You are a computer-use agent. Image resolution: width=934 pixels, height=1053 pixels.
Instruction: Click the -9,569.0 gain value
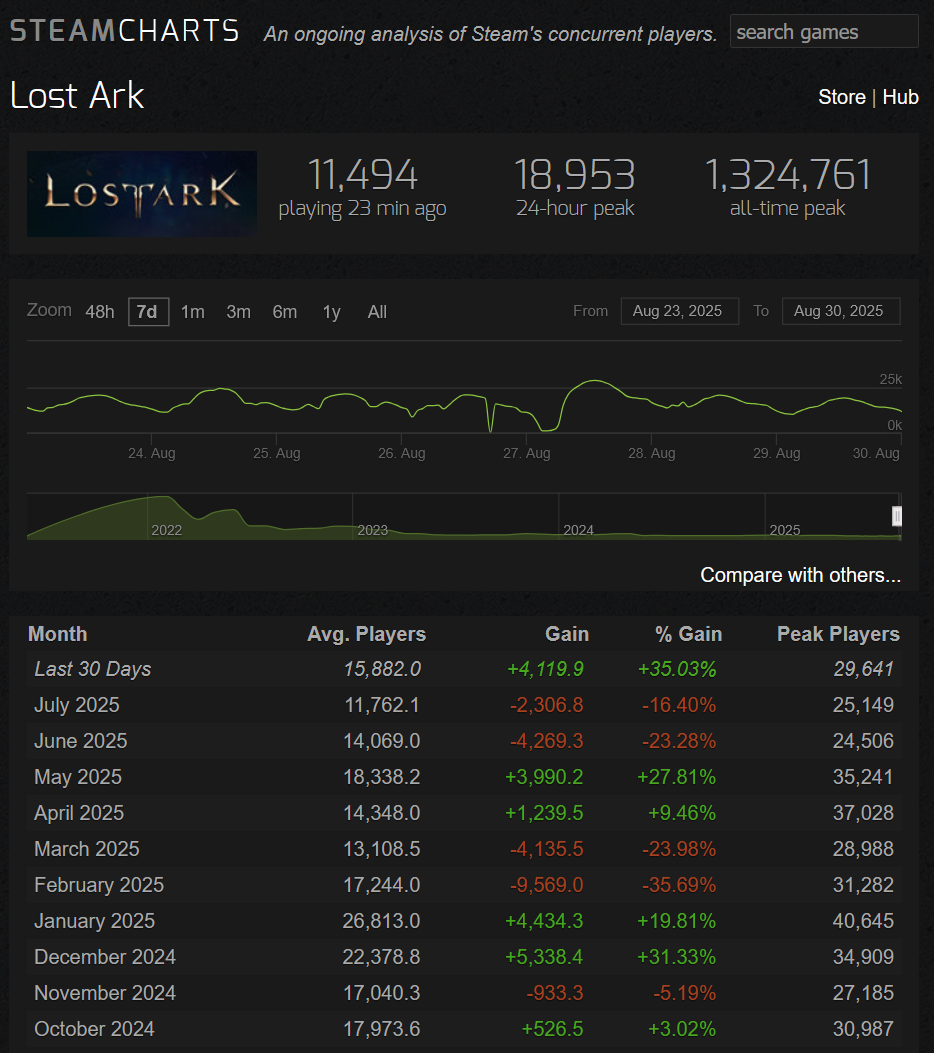547,884
